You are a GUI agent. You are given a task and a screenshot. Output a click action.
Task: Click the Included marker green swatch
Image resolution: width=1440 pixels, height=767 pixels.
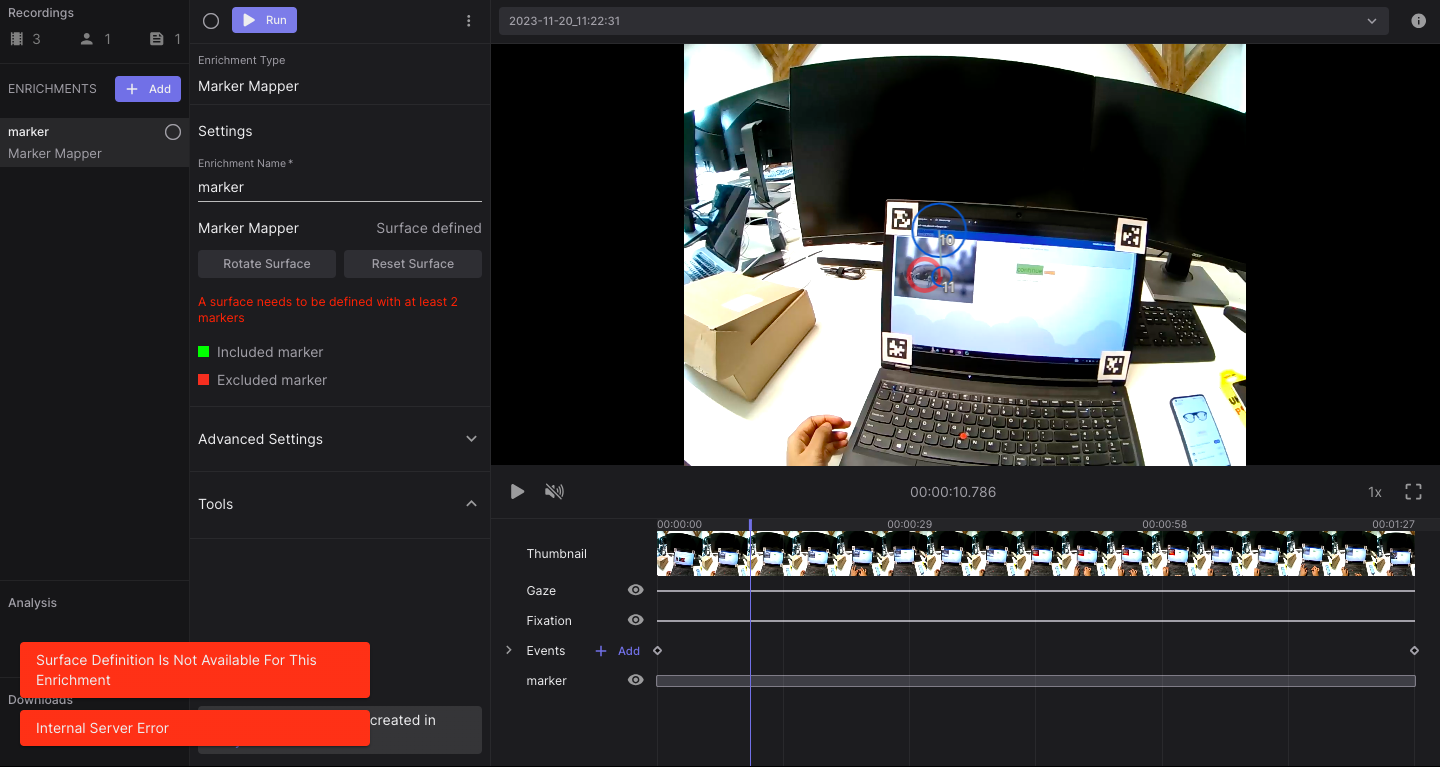(204, 352)
